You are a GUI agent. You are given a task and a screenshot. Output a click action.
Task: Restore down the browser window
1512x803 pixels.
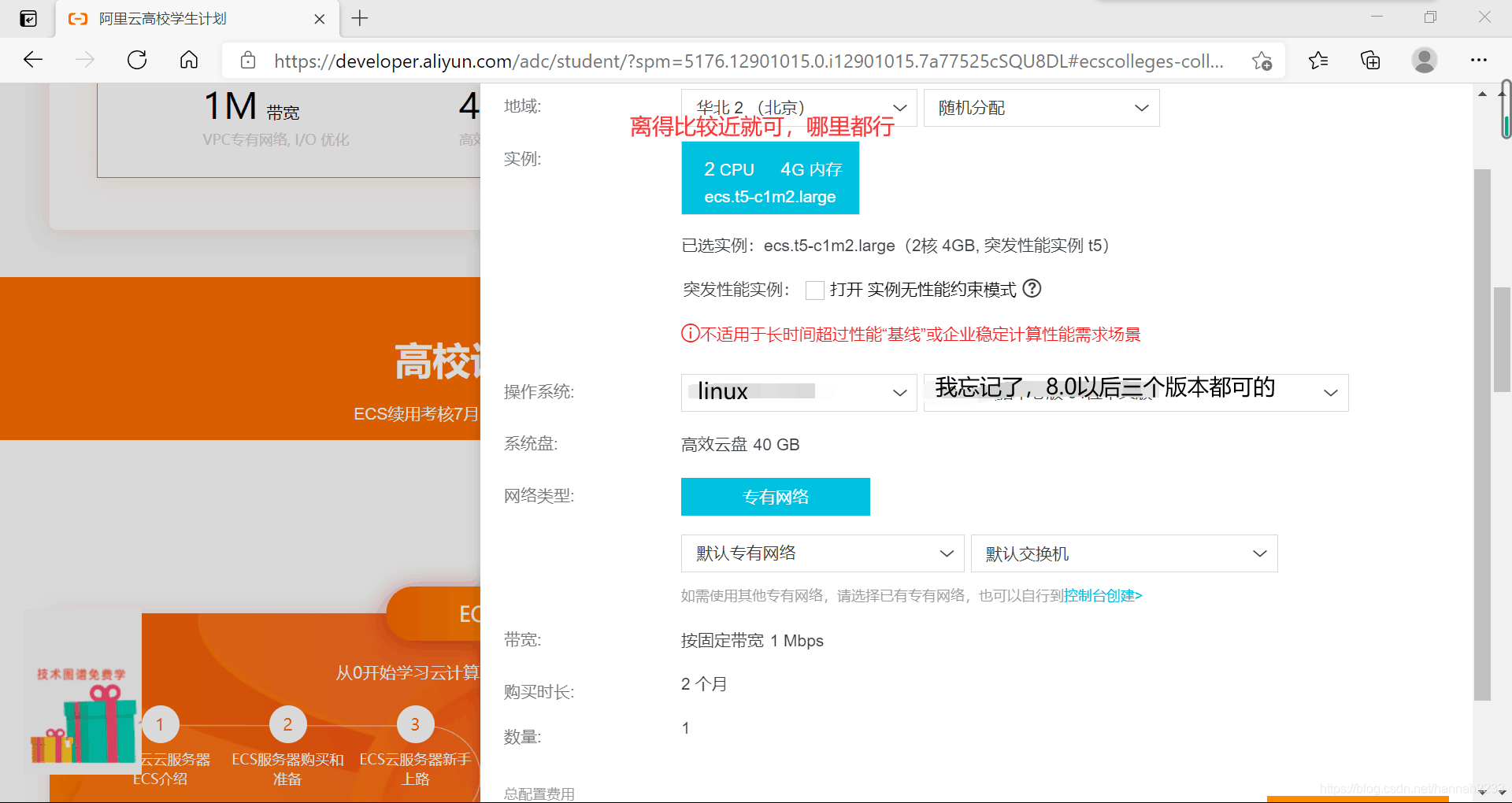(x=1430, y=17)
